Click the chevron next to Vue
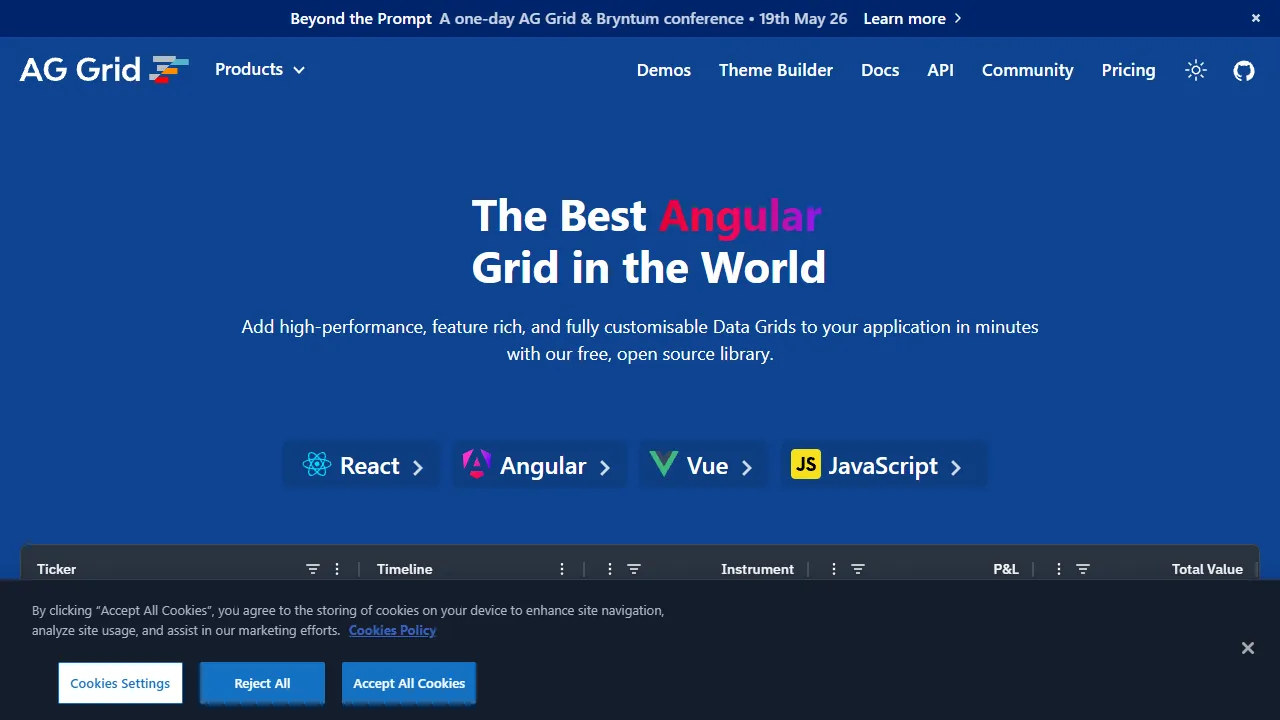1280x720 pixels. pos(746,467)
